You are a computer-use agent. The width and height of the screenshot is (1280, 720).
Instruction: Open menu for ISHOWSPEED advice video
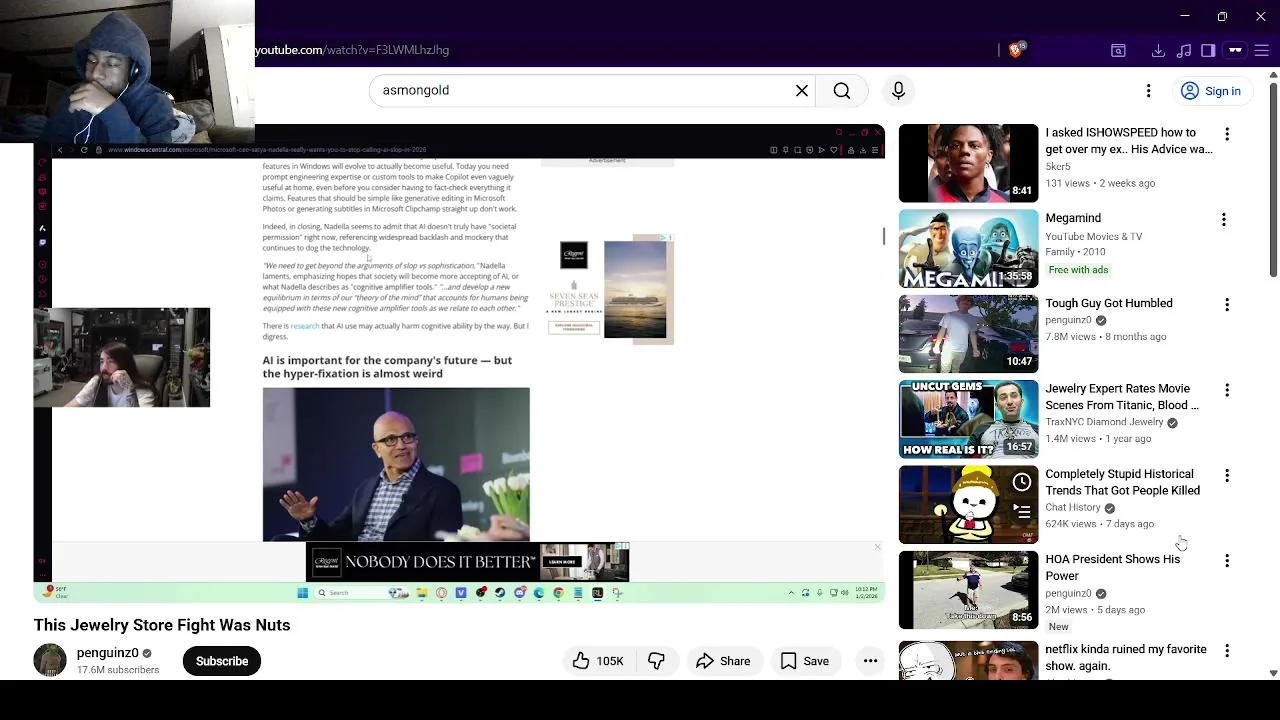pos(1227,134)
